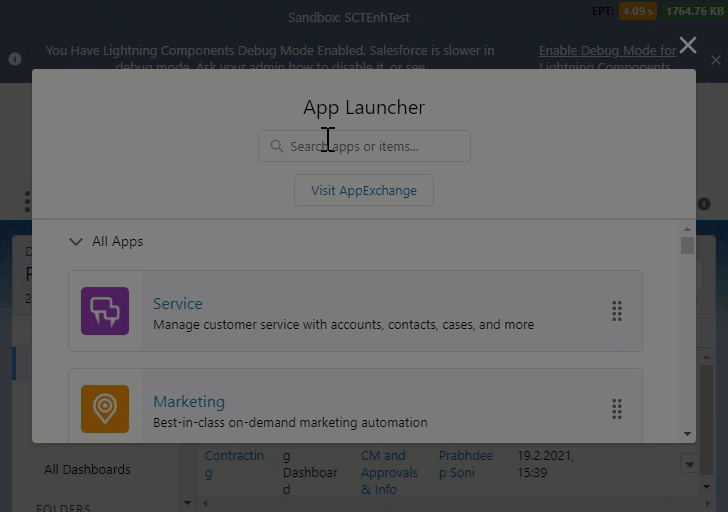This screenshot has height=512, width=728.
Task: Click the 1764.76 KB size badge
Action: [692, 12]
